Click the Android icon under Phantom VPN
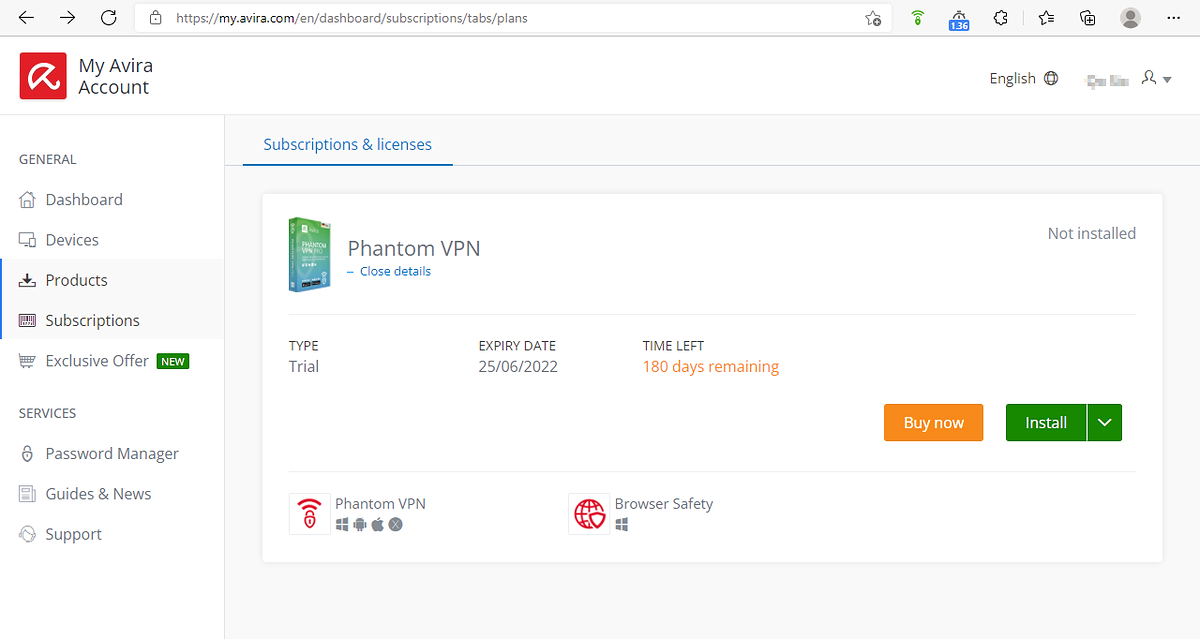1200x639 pixels. pos(360,524)
